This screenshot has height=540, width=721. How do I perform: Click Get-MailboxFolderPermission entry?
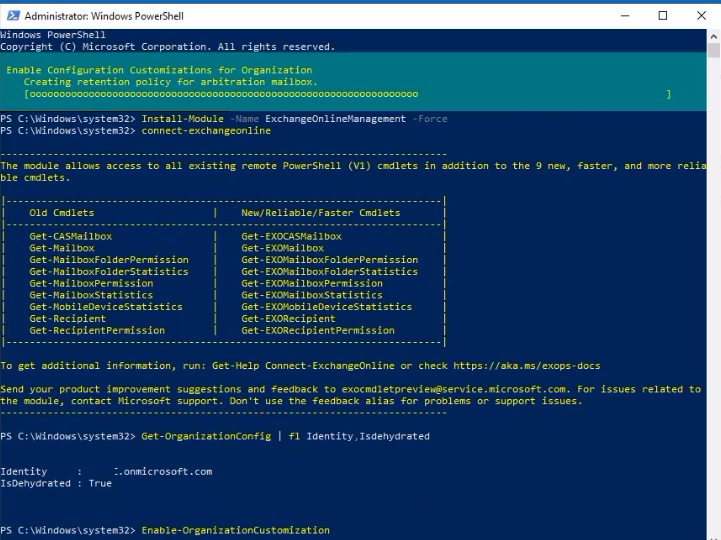tap(109, 260)
